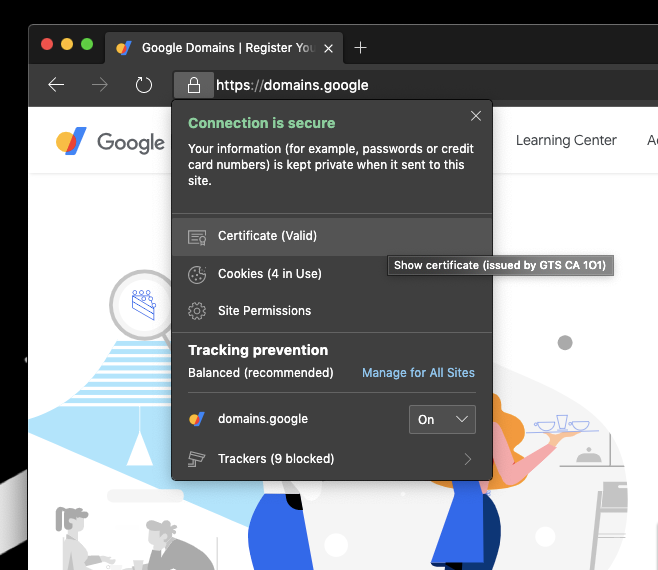Screen dimensions: 658x570
Task: Select the Google Domains browser tab
Action: (220, 48)
